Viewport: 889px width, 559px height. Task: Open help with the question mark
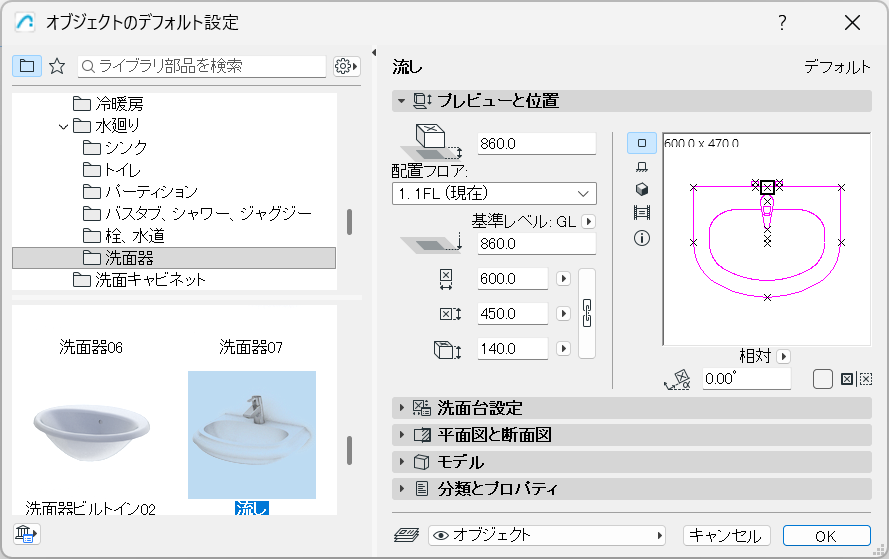(782, 23)
